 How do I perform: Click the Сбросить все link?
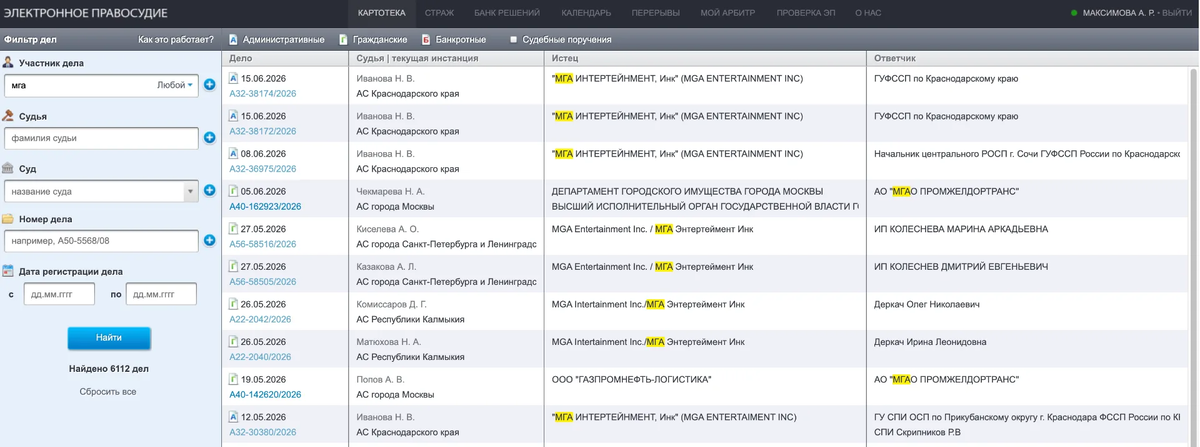(x=108, y=391)
